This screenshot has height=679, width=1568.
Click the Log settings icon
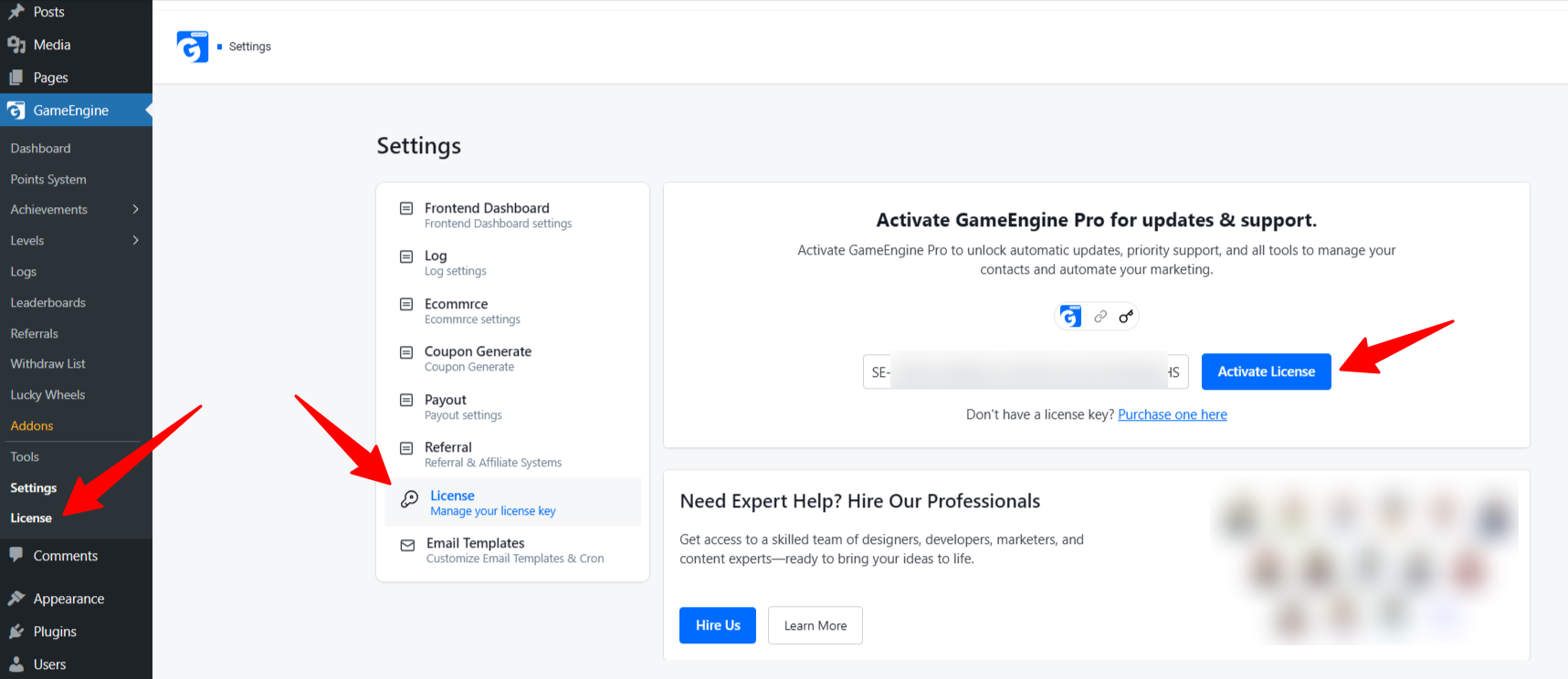[x=406, y=256]
